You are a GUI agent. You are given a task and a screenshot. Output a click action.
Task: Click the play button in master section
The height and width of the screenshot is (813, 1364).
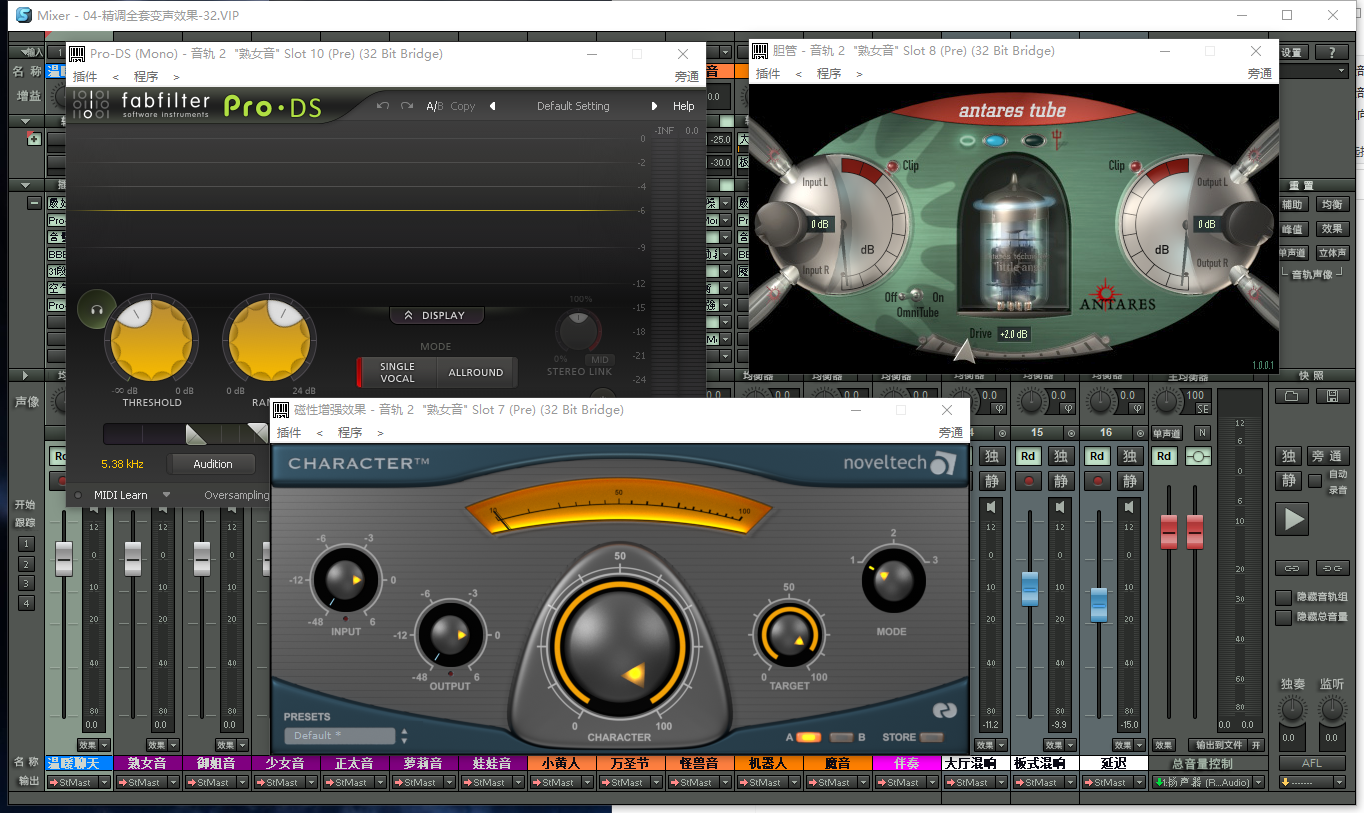point(1294,518)
